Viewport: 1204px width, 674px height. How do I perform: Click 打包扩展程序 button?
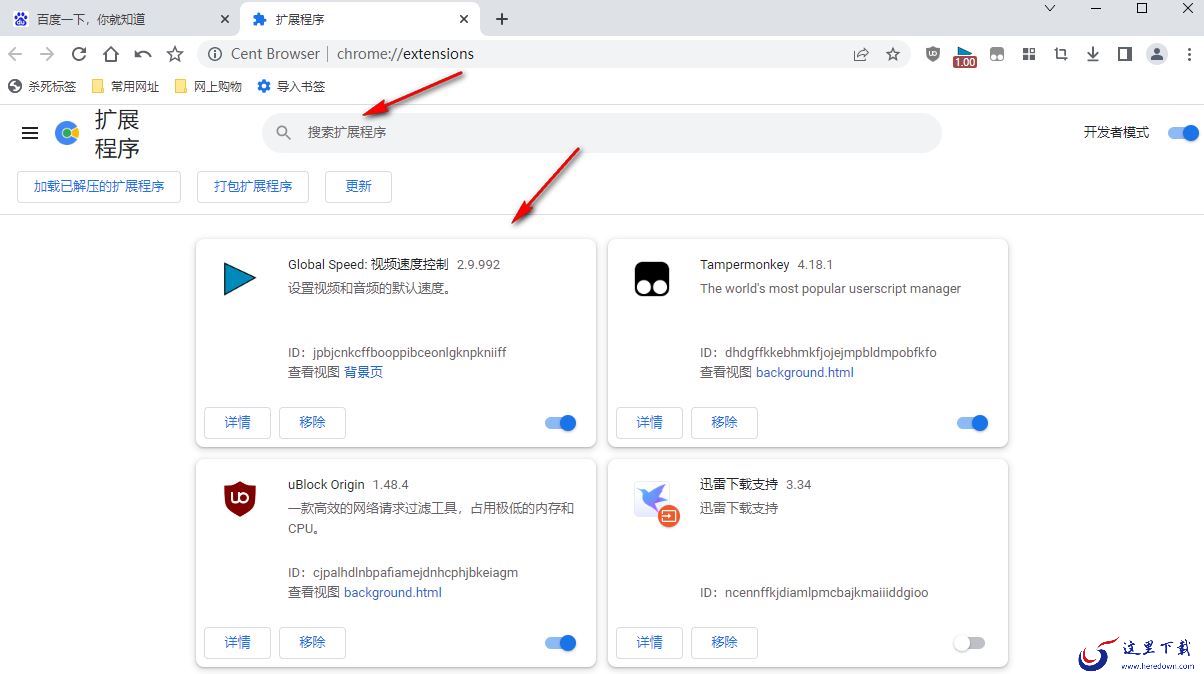coord(253,186)
